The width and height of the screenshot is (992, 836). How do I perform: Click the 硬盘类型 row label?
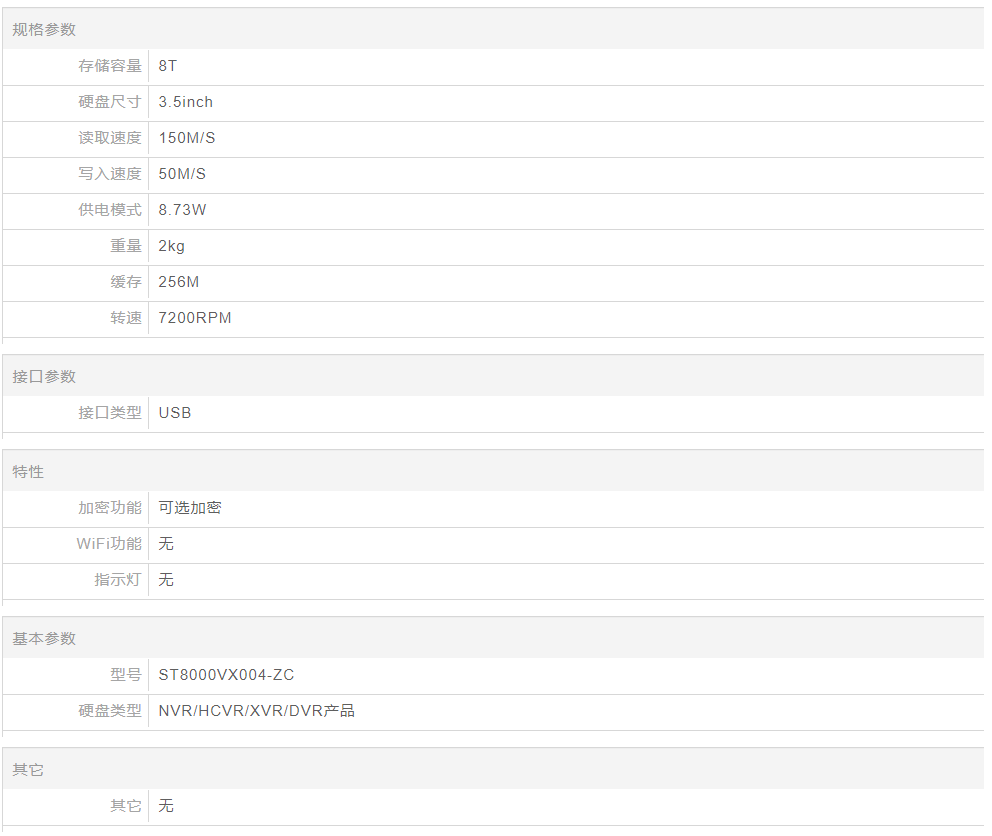[110, 711]
